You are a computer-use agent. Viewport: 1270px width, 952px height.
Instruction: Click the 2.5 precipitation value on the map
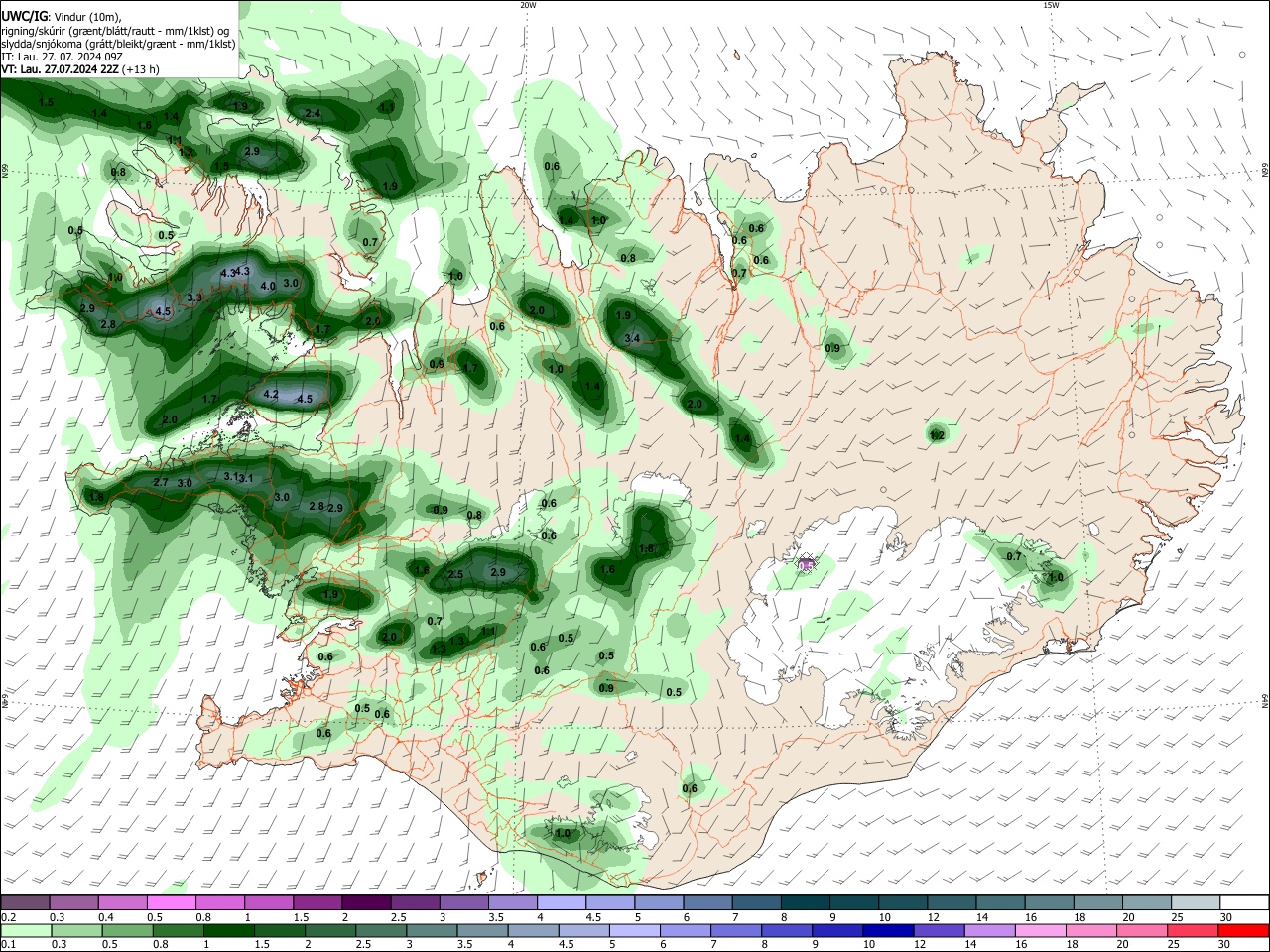pos(455,574)
